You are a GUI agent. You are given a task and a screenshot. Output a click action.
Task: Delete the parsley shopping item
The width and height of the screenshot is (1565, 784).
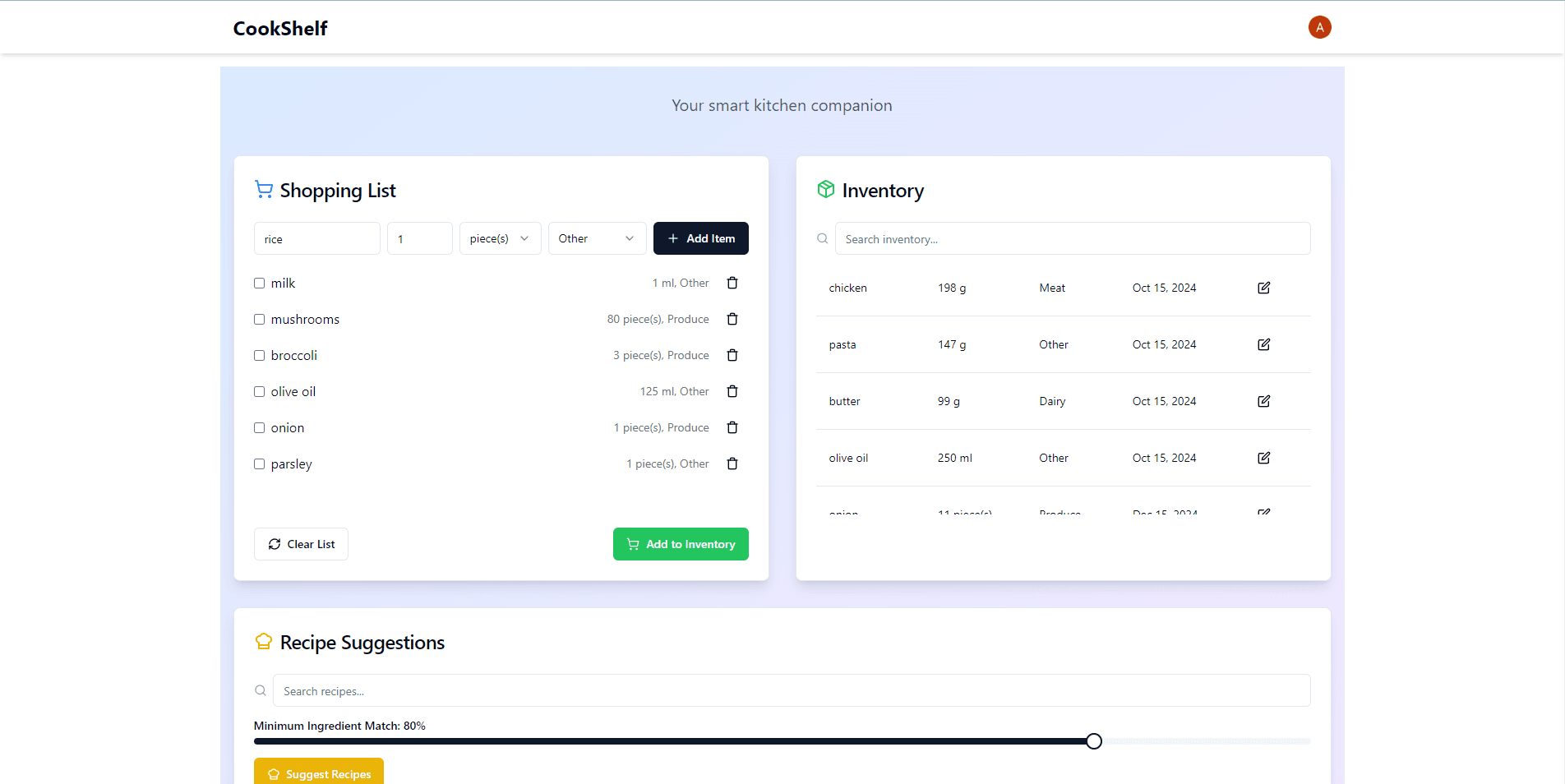(x=732, y=463)
